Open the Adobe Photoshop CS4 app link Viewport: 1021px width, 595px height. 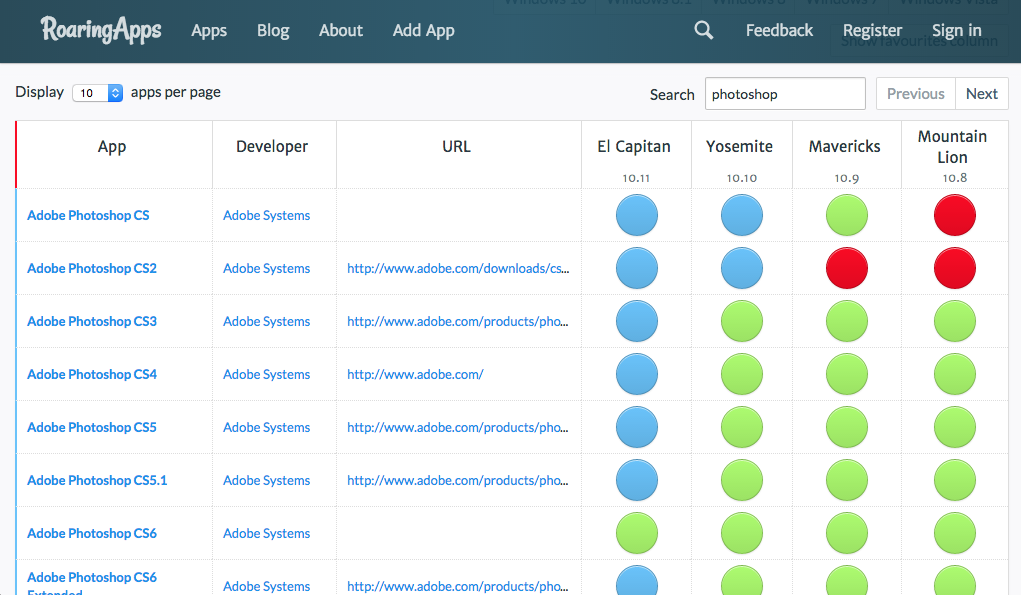[x=92, y=374]
